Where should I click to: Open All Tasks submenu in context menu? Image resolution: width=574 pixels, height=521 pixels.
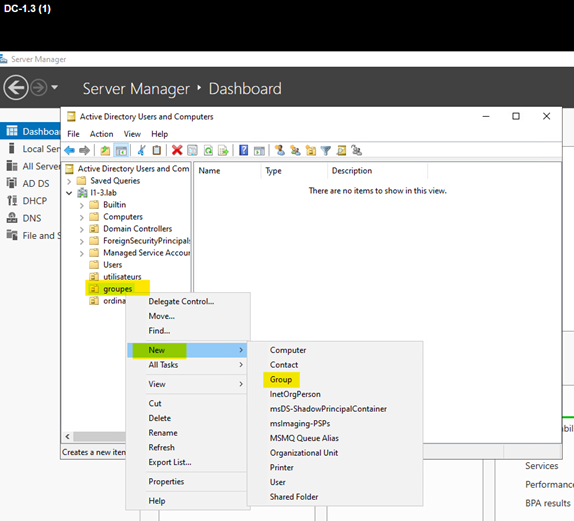pyautogui.click(x=187, y=365)
